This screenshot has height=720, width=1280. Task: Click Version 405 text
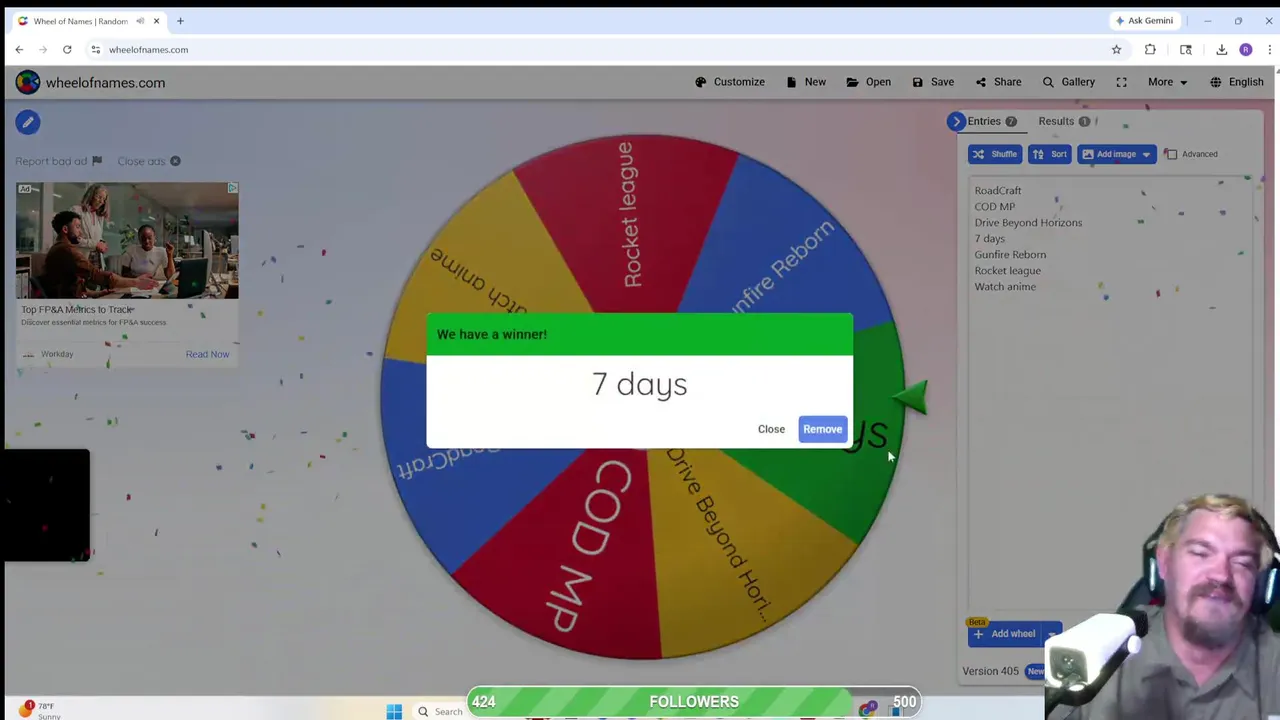(x=990, y=671)
